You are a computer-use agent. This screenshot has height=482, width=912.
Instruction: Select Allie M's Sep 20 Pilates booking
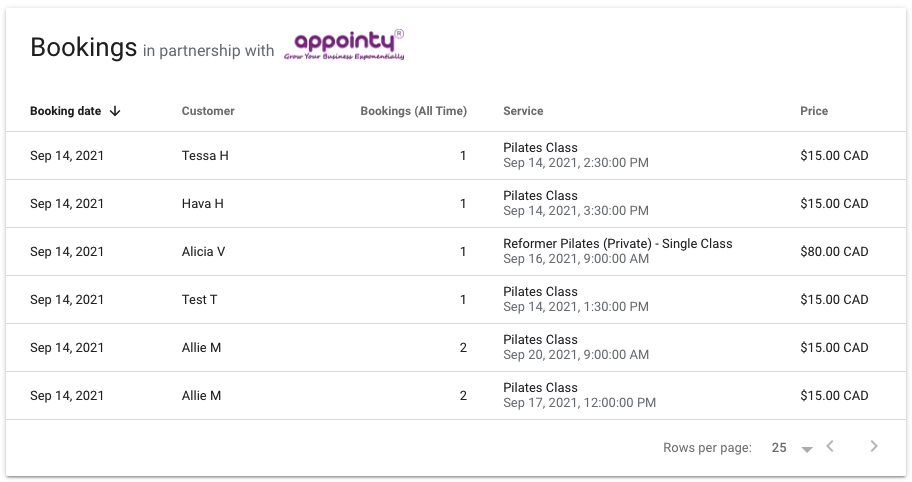(x=576, y=348)
